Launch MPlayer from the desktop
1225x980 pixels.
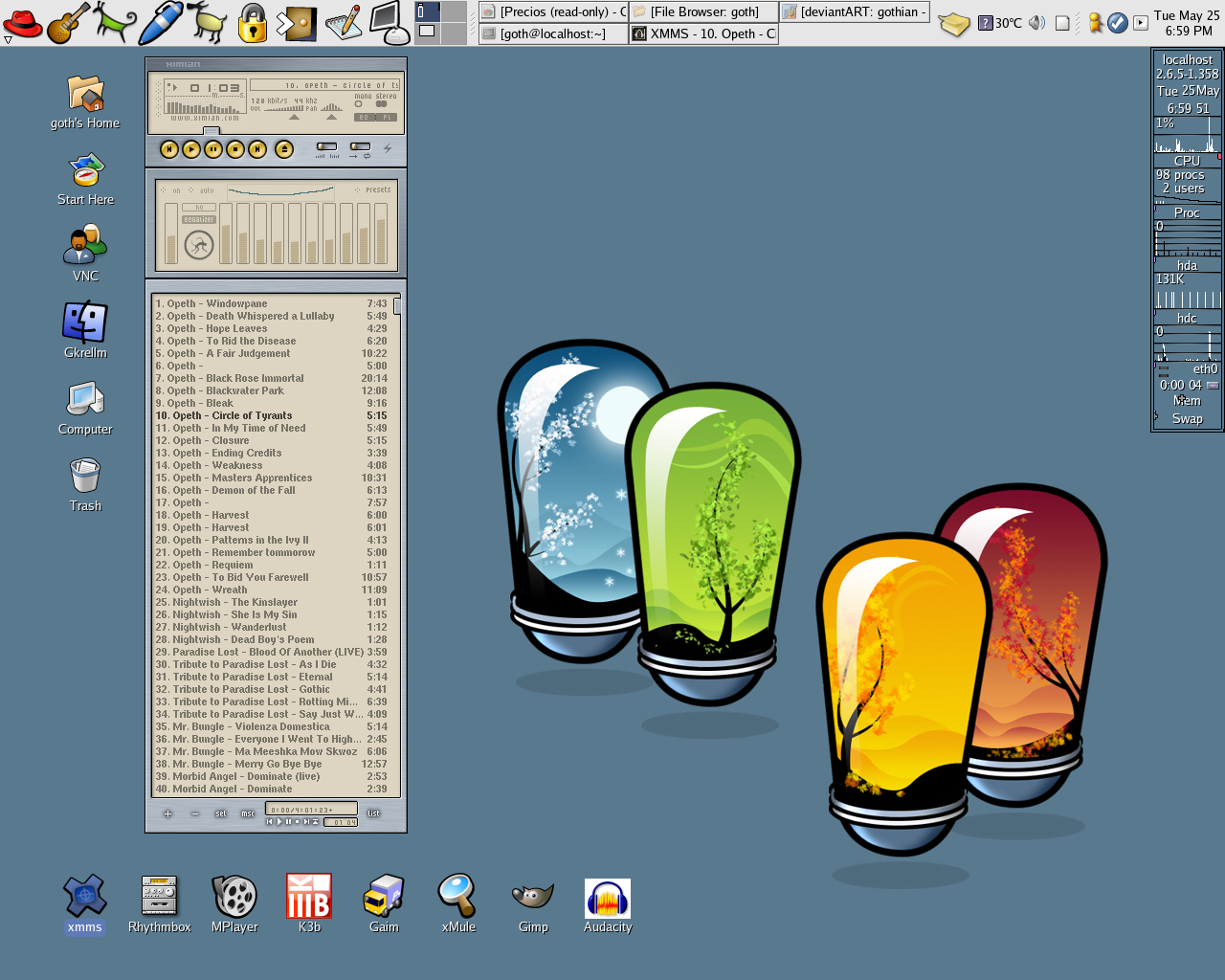234,904
